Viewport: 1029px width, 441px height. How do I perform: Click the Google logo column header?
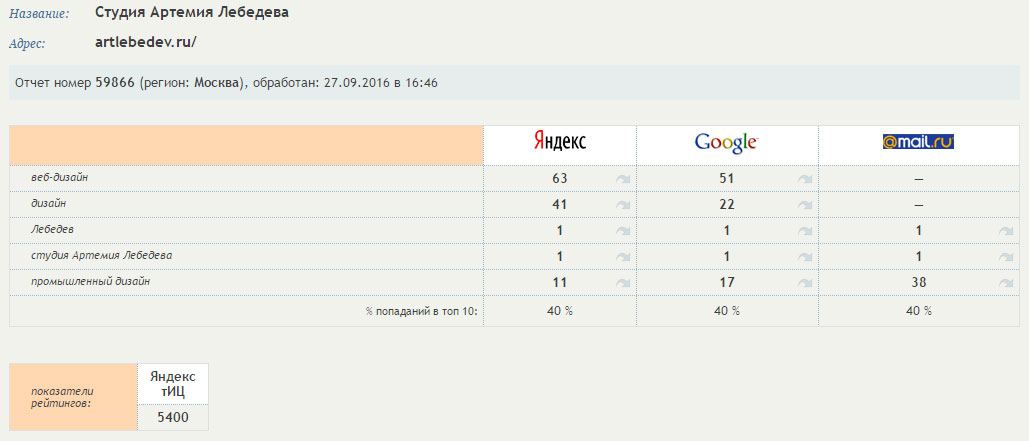coord(726,142)
